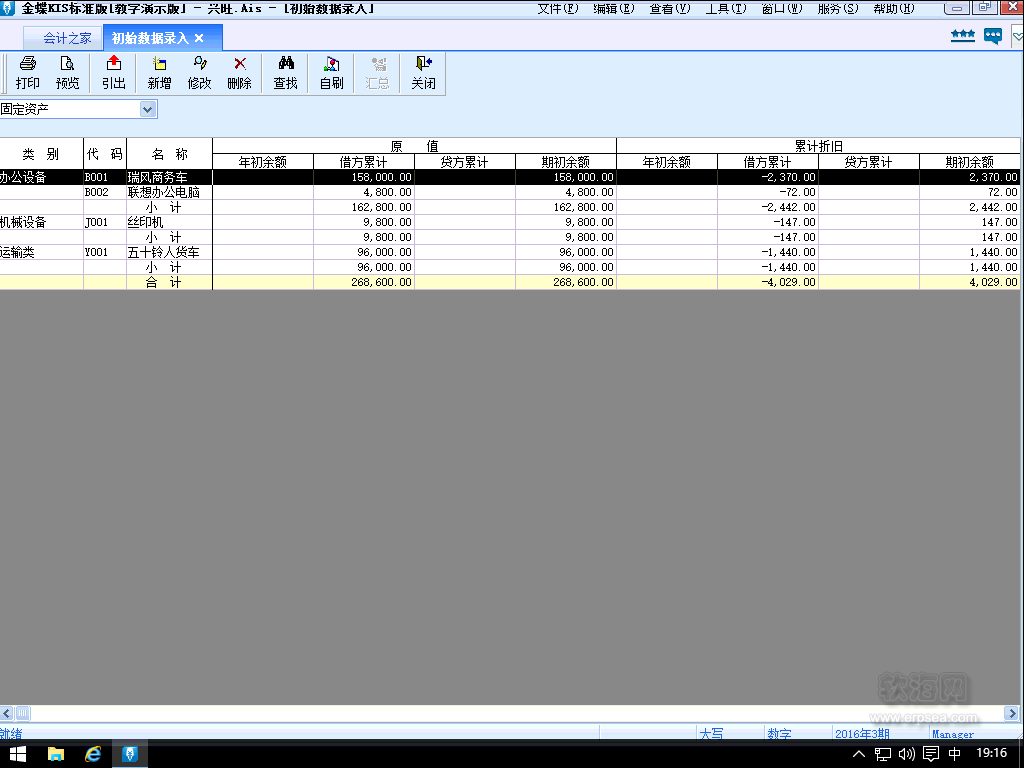The width and height of the screenshot is (1024, 768).
Task: Click the 原值 group header
Action: (415, 146)
